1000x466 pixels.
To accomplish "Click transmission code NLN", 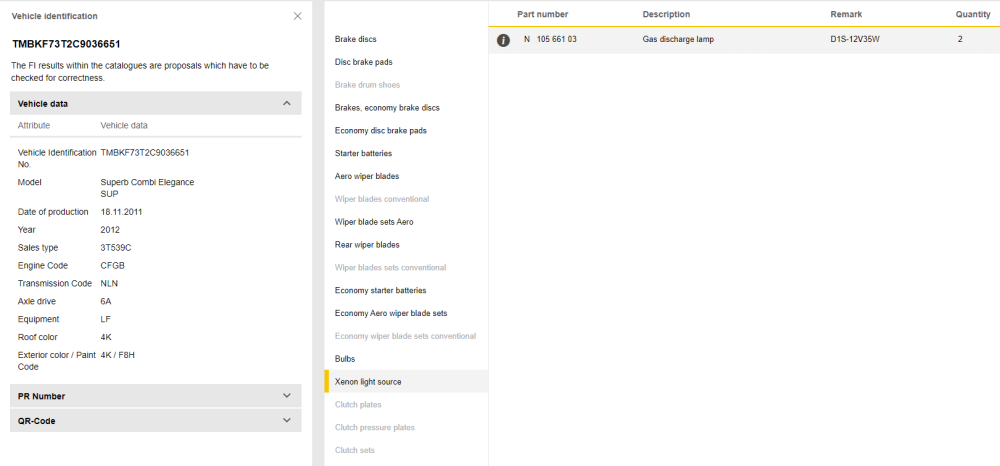I will click(x=109, y=283).
